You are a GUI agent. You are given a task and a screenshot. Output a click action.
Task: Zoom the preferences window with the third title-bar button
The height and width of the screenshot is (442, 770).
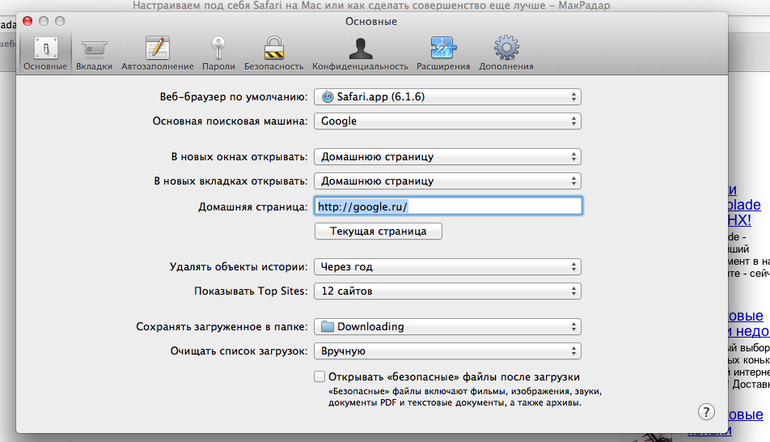pos(60,21)
